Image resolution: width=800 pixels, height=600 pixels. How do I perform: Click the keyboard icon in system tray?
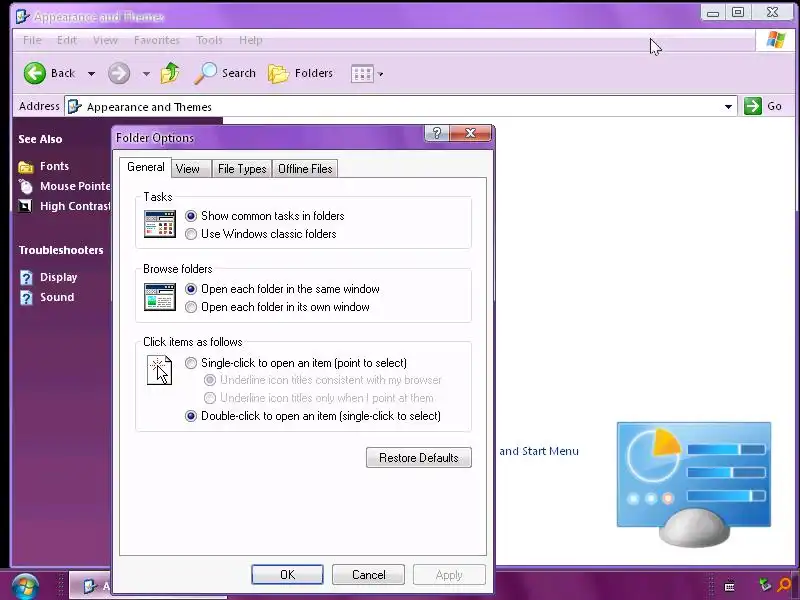[730, 586]
